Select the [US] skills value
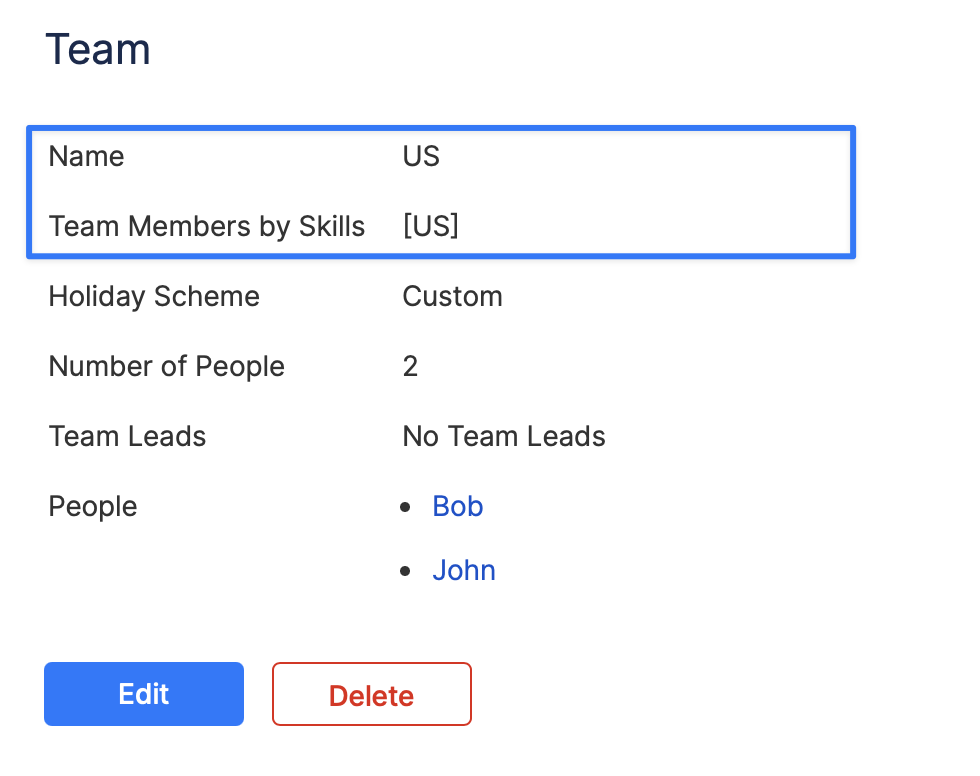This screenshot has height=776, width=980. click(431, 226)
